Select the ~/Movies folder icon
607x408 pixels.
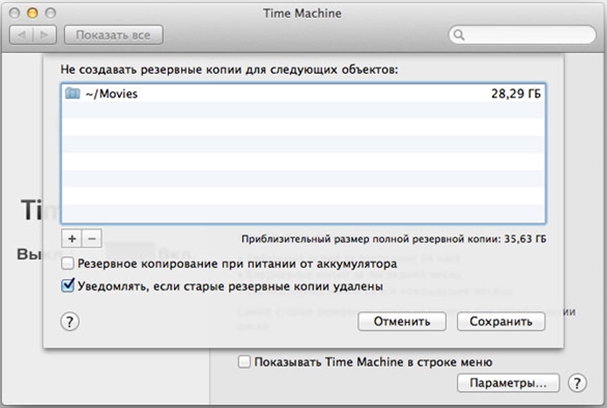(x=72, y=93)
